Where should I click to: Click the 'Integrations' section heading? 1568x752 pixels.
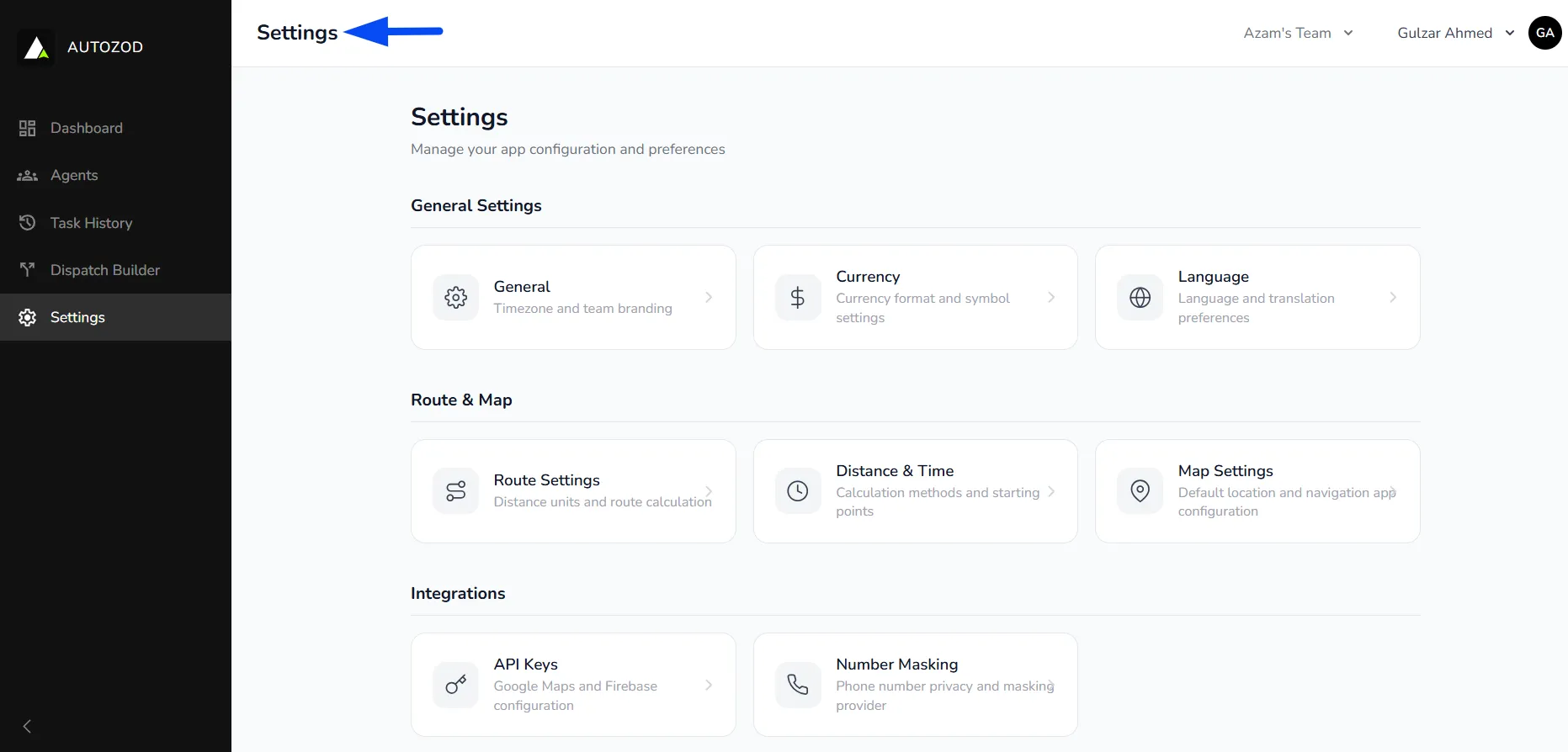458,593
